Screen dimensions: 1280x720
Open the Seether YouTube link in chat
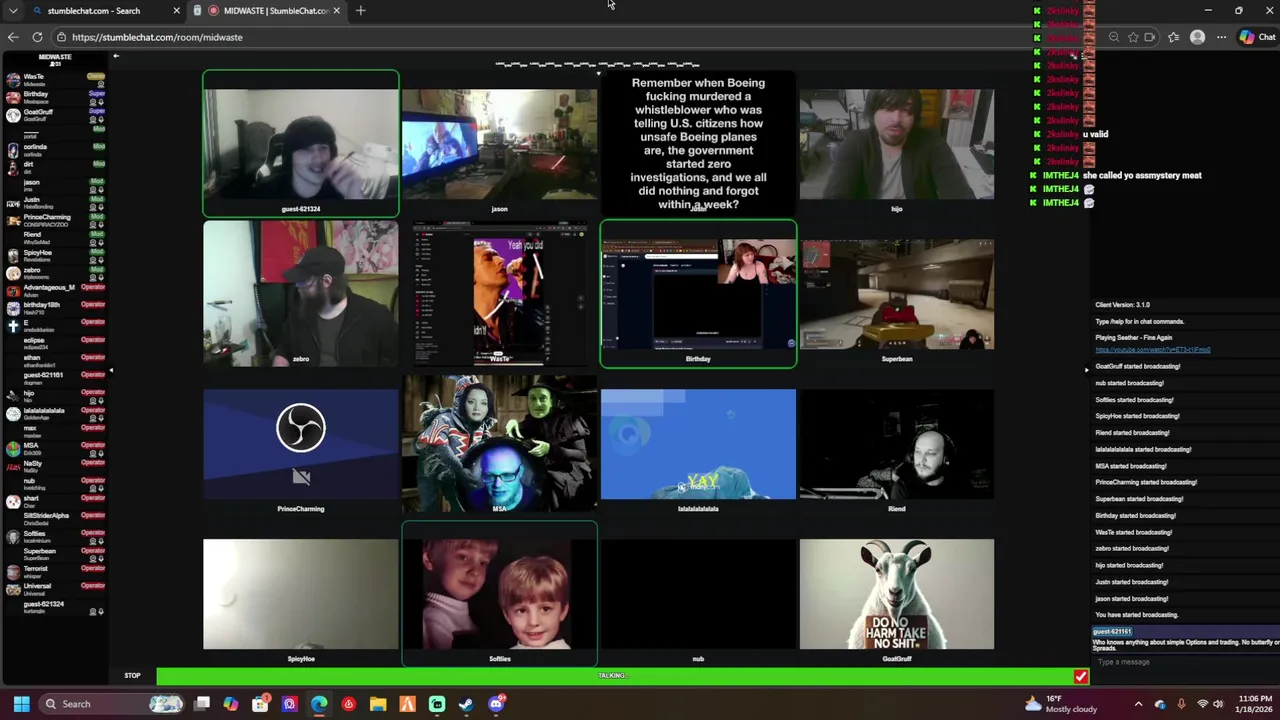click(1153, 350)
